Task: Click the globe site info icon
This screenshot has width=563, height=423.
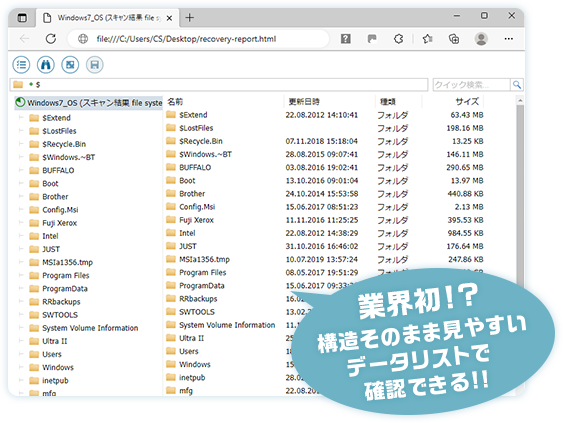Action: click(x=83, y=38)
